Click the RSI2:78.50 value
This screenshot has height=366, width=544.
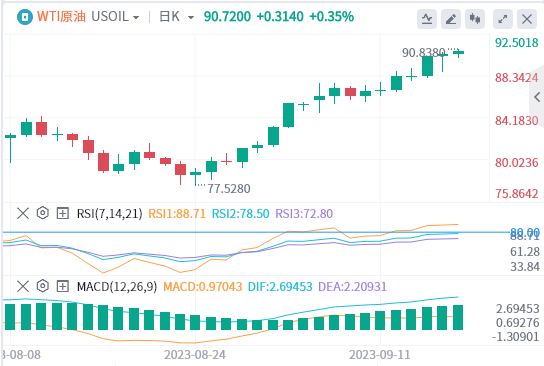tap(240, 214)
